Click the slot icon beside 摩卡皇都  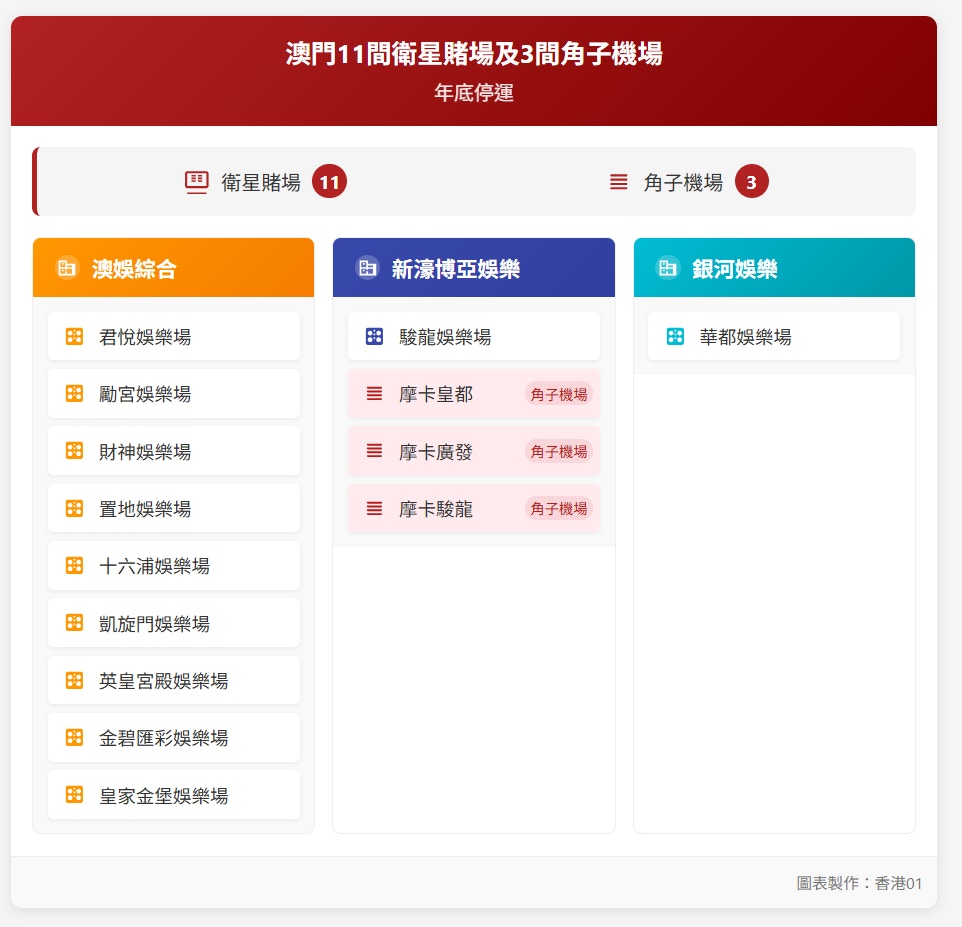pyautogui.click(x=374, y=394)
